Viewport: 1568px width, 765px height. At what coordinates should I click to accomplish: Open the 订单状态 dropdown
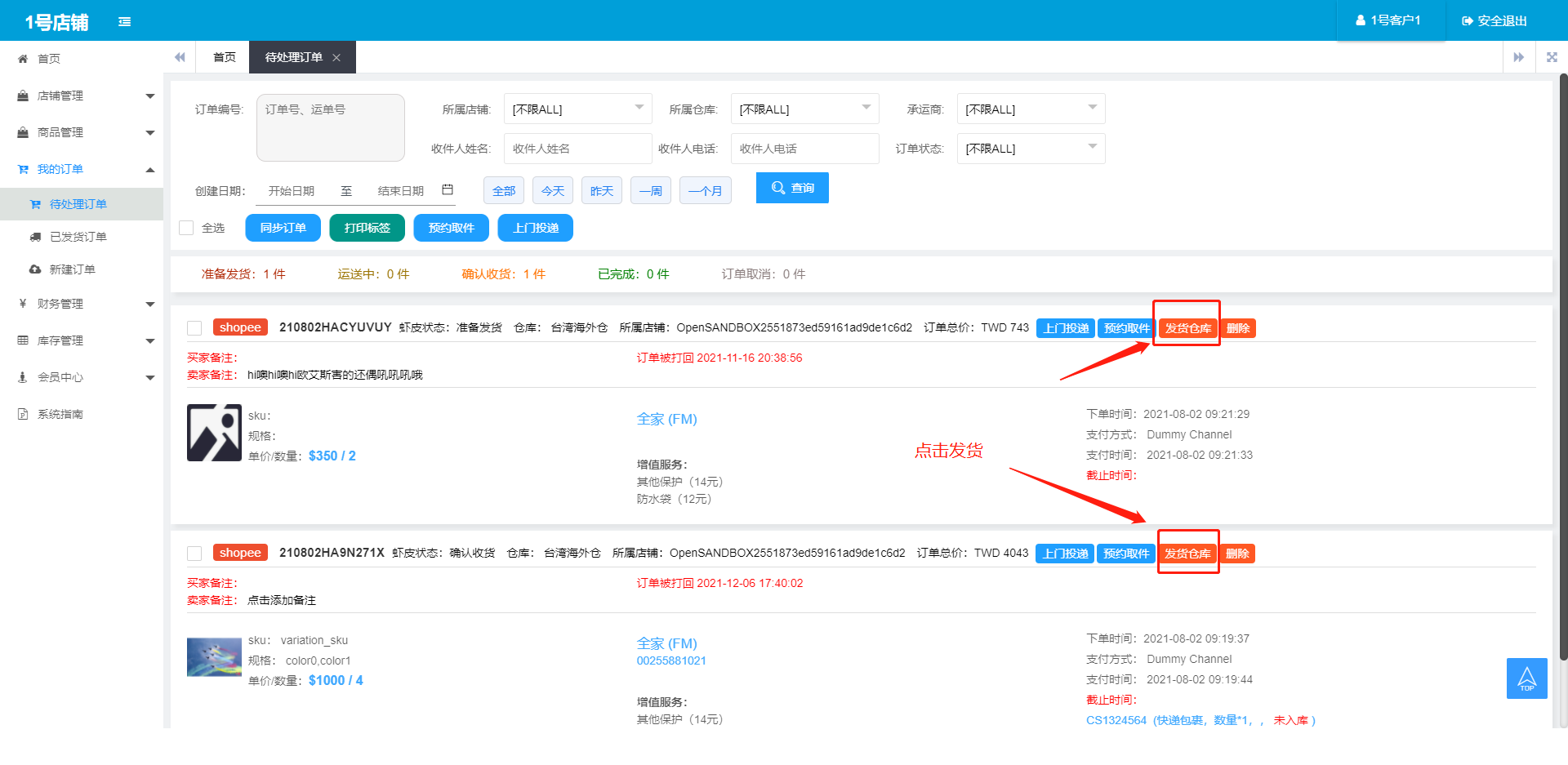coord(1031,149)
